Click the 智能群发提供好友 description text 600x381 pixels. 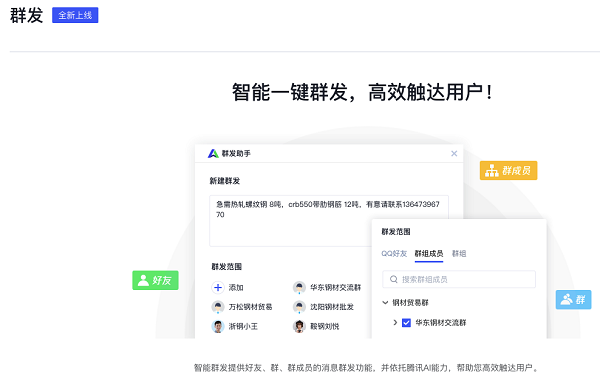[x=366, y=368]
